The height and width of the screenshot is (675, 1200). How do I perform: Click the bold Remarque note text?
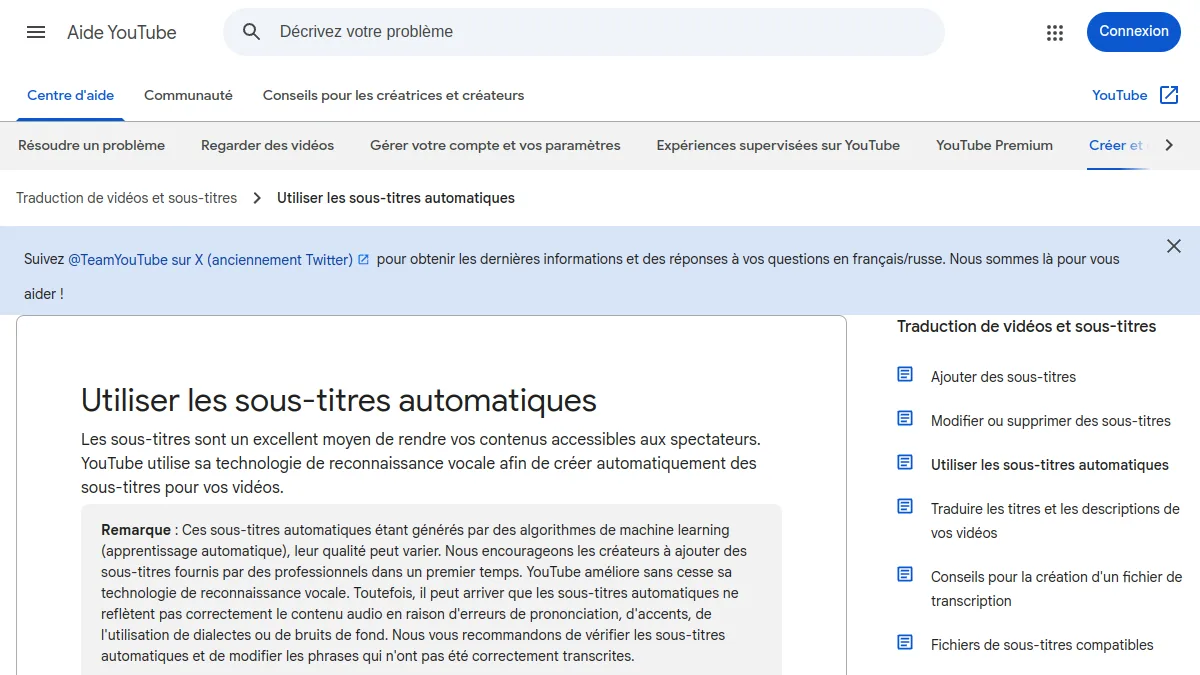137,530
